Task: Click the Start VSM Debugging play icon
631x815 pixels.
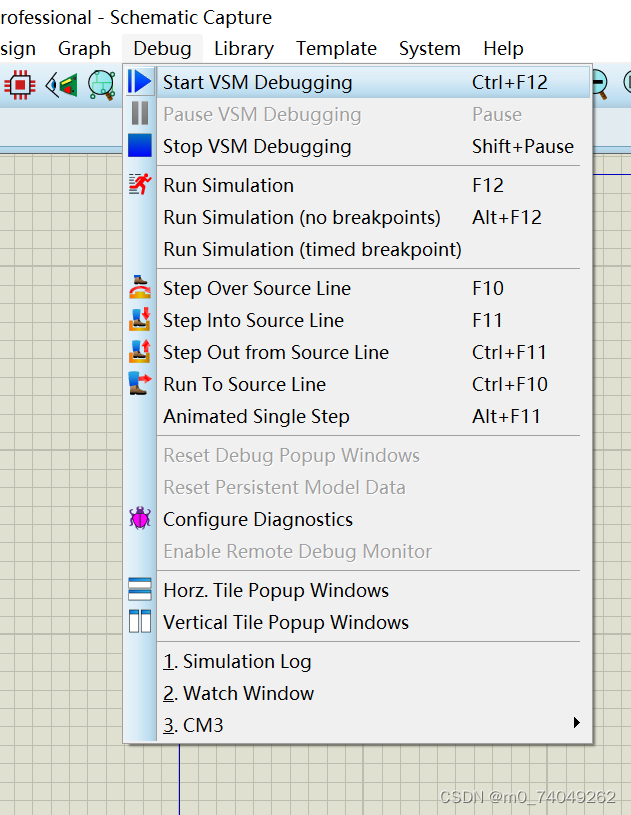Action: pos(139,82)
